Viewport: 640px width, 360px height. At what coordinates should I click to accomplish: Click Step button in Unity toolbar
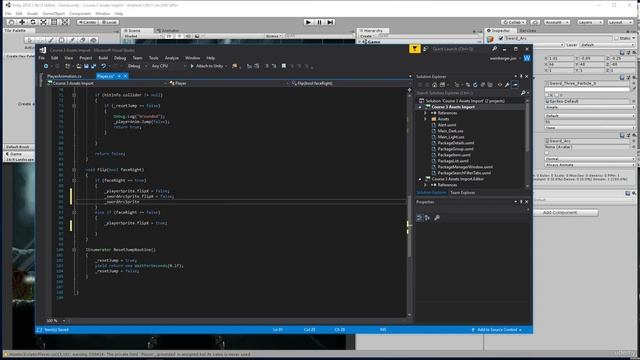coord(331,22)
